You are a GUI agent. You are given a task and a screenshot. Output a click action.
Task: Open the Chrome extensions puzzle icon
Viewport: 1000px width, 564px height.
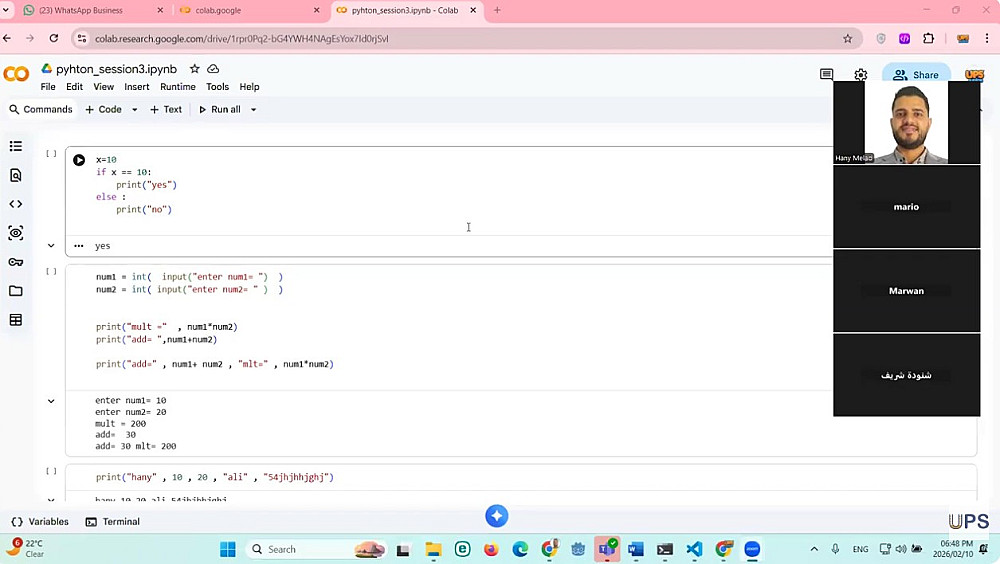pyautogui.click(x=929, y=38)
